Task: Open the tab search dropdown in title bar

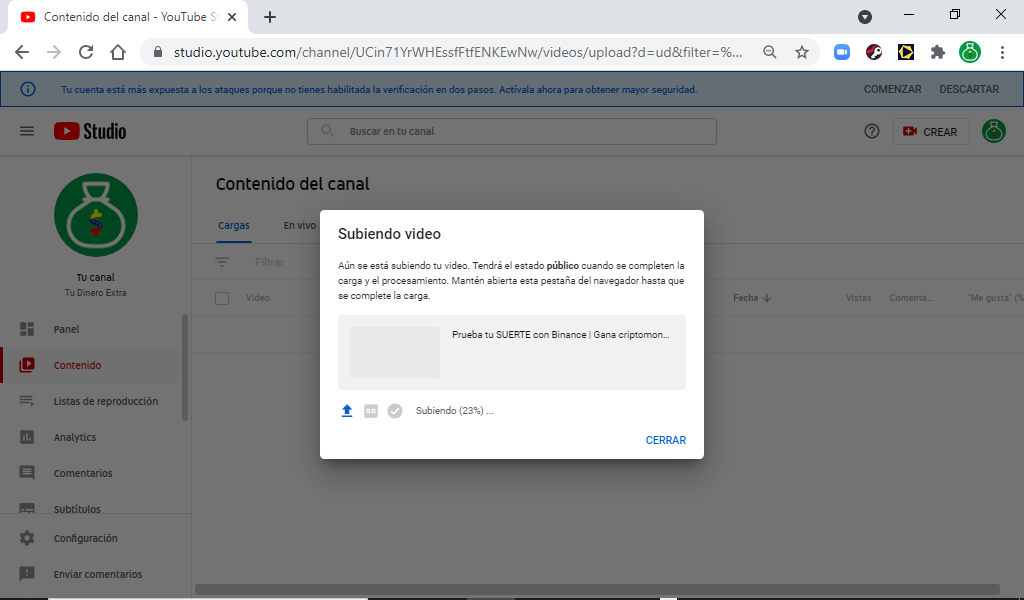Action: [865, 17]
